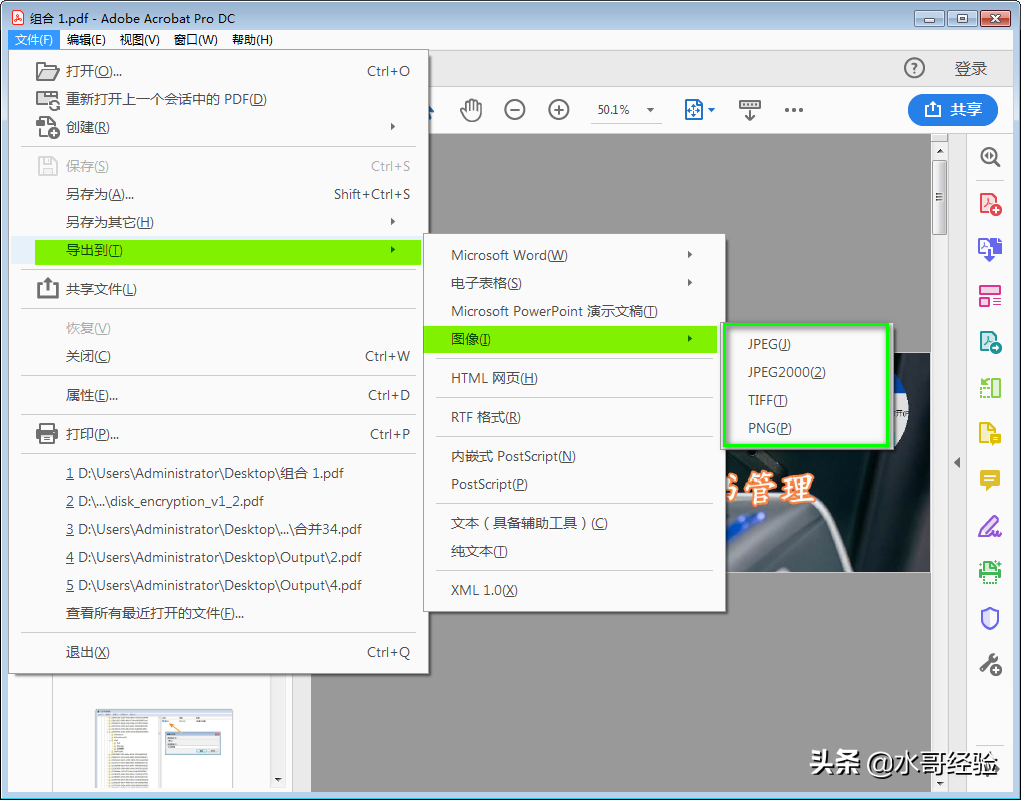Click the Share file icon in menu

pyautogui.click(x=47, y=288)
